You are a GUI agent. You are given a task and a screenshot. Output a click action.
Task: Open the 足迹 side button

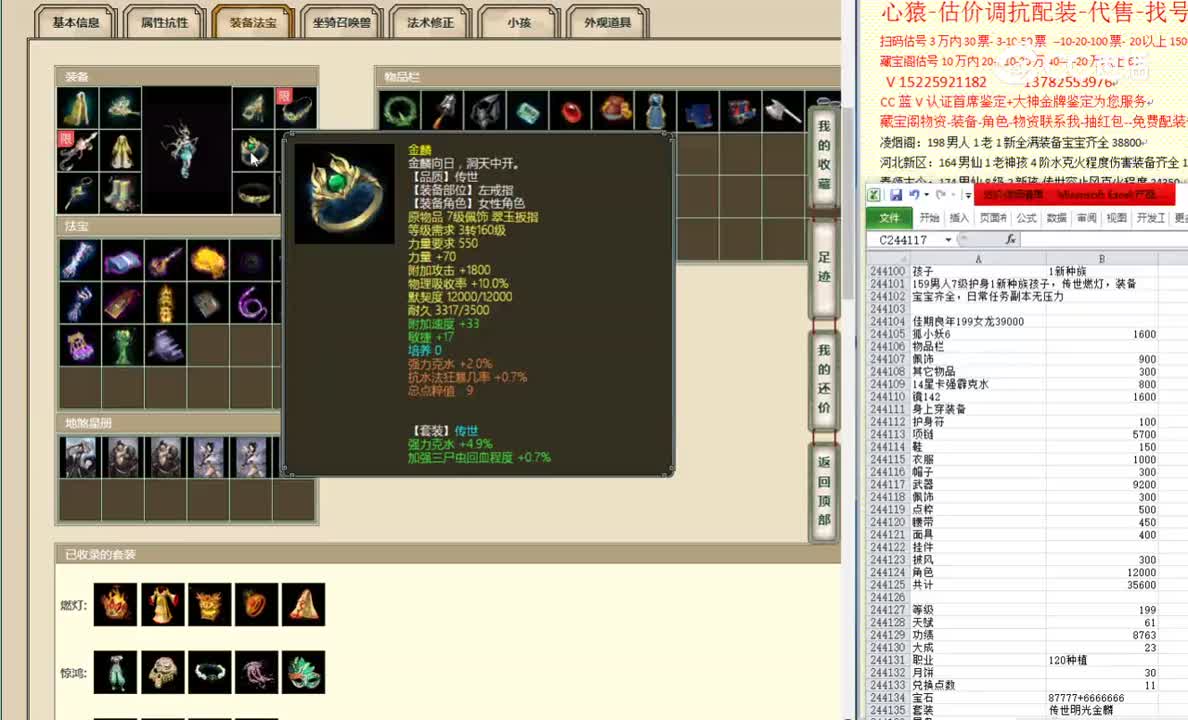click(824, 267)
